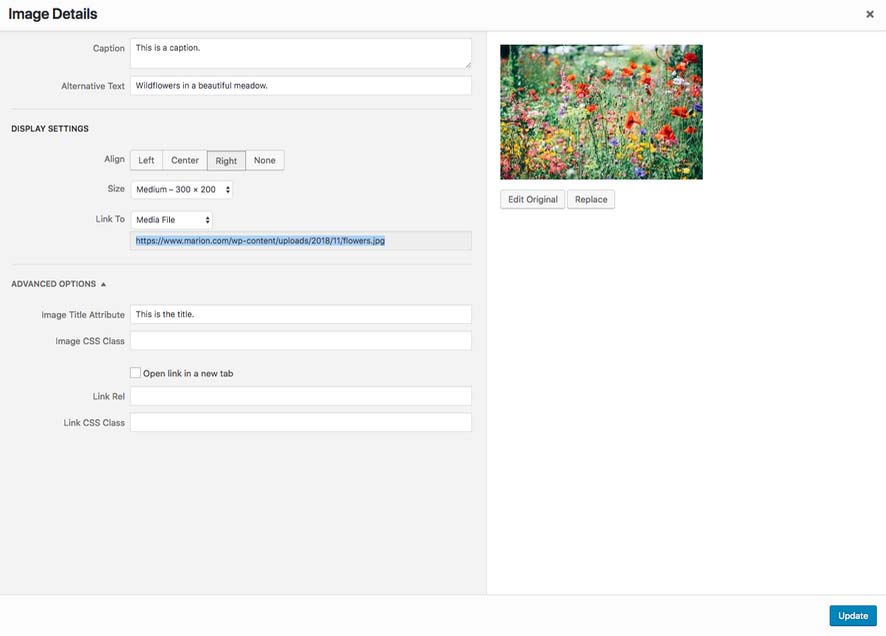
Task: Select None alignment option
Action: point(264,160)
